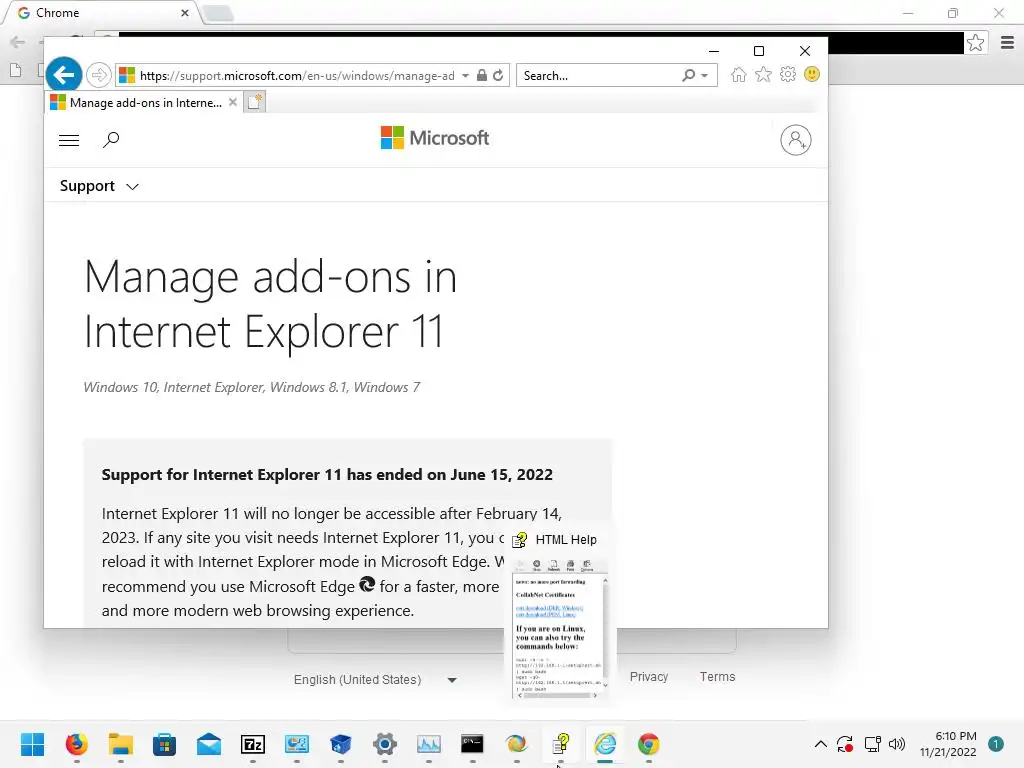Click Google Chrome taskbar icon
Image resolution: width=1024 pixels, height=768 pixels.
648,744
